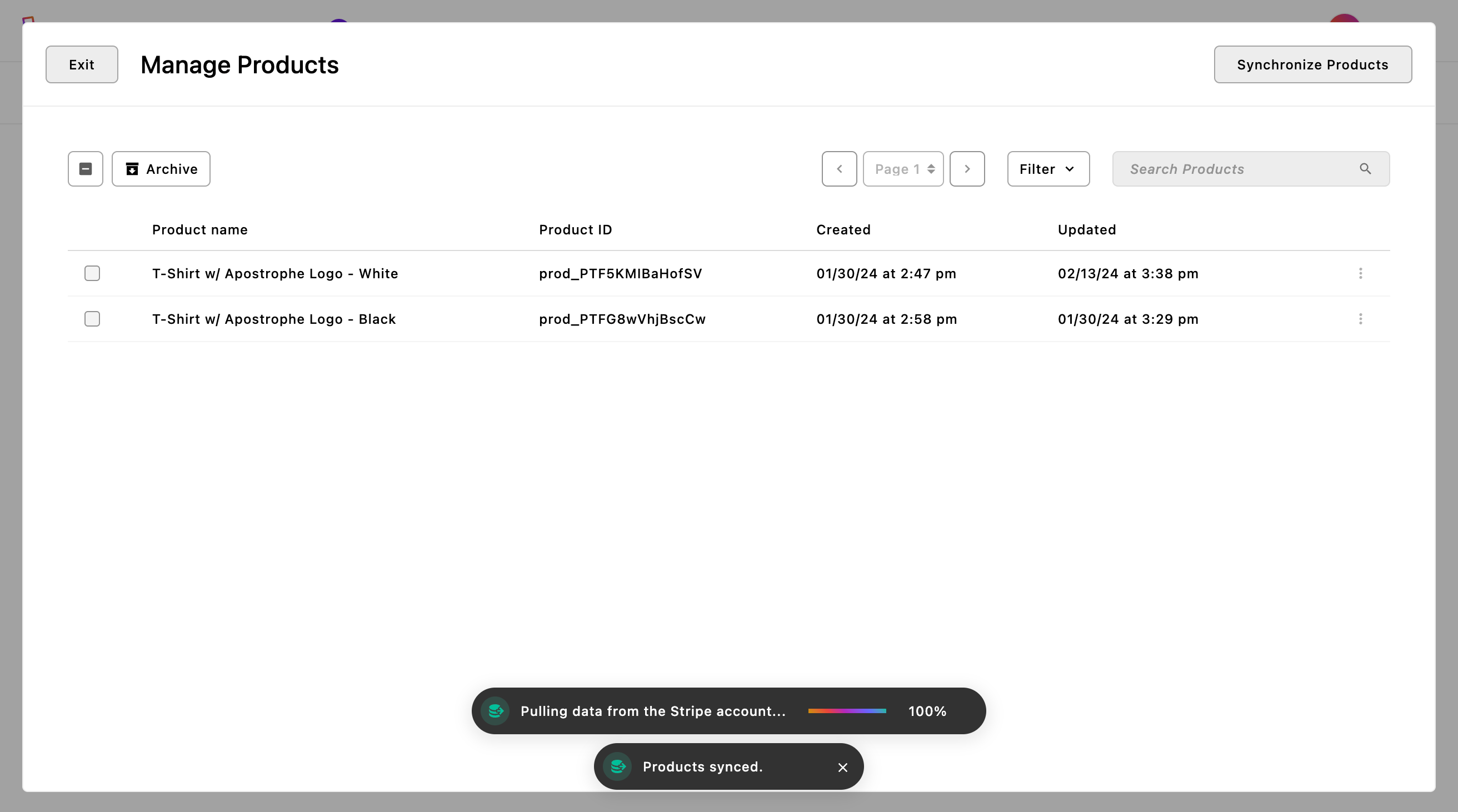The height and width of the screenshot is (812, 1458).
Task: Check the Black T-Shirt product checkbox
Action: click(x=92, y=319)
